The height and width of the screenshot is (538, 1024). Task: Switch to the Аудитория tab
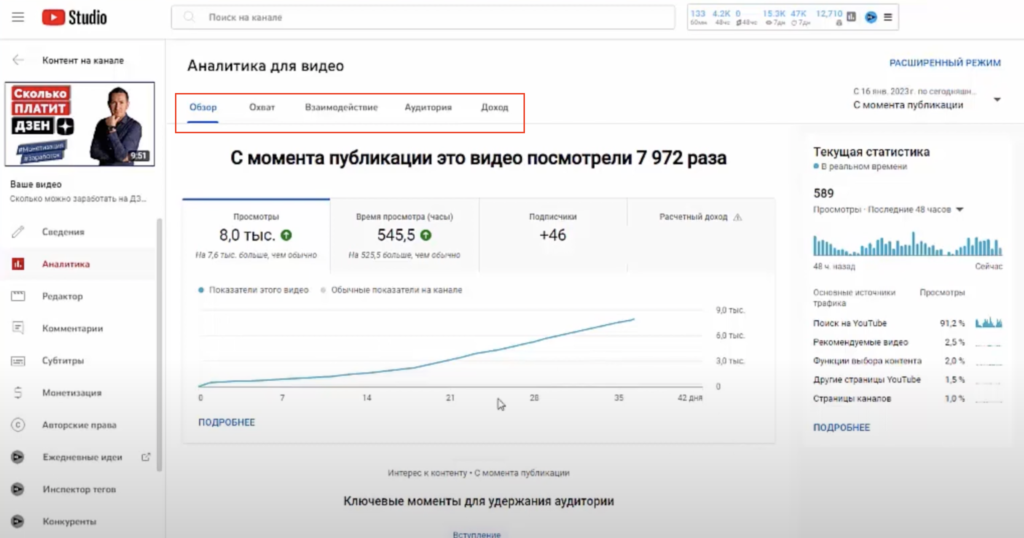(427, 107)
